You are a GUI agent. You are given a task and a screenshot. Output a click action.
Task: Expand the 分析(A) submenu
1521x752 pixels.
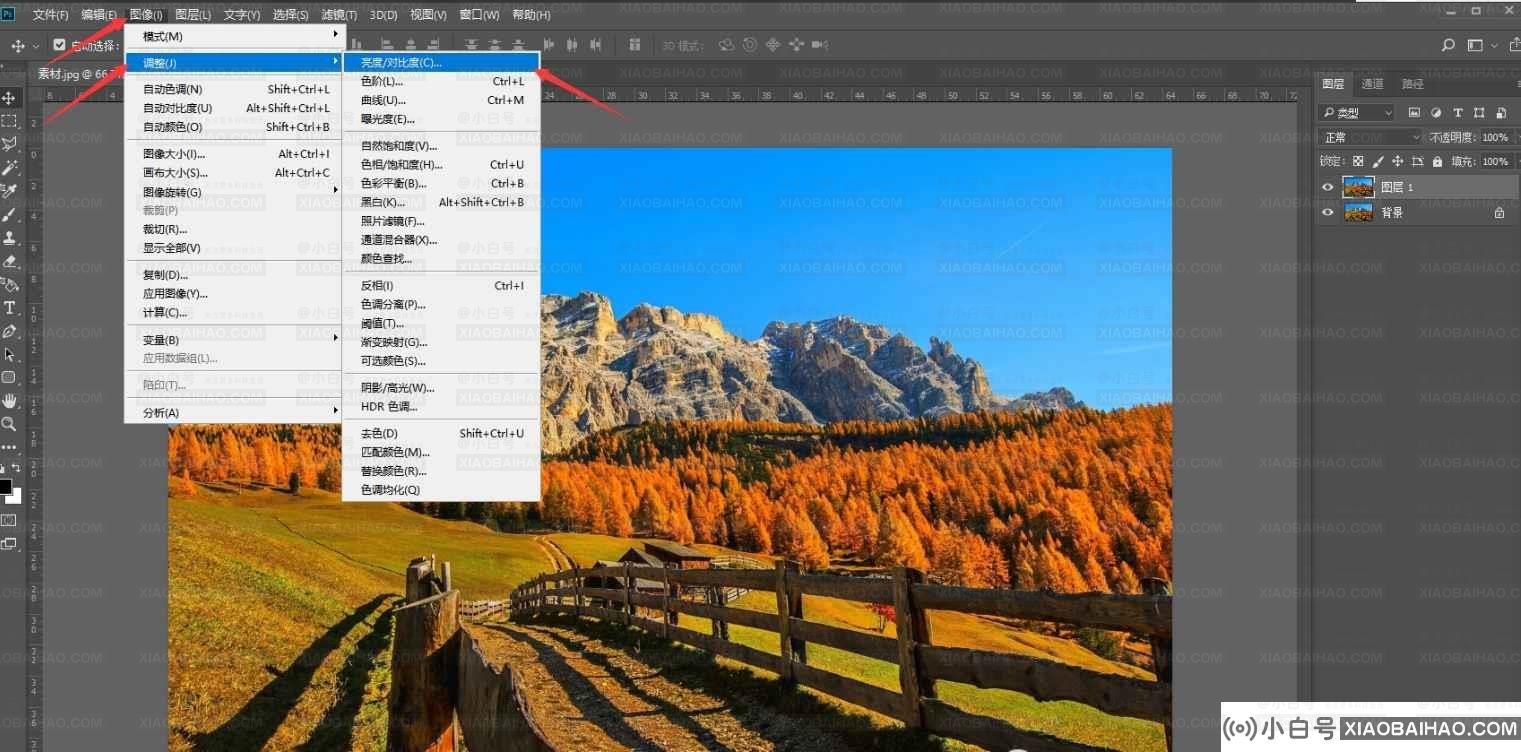tap(232, 413)
